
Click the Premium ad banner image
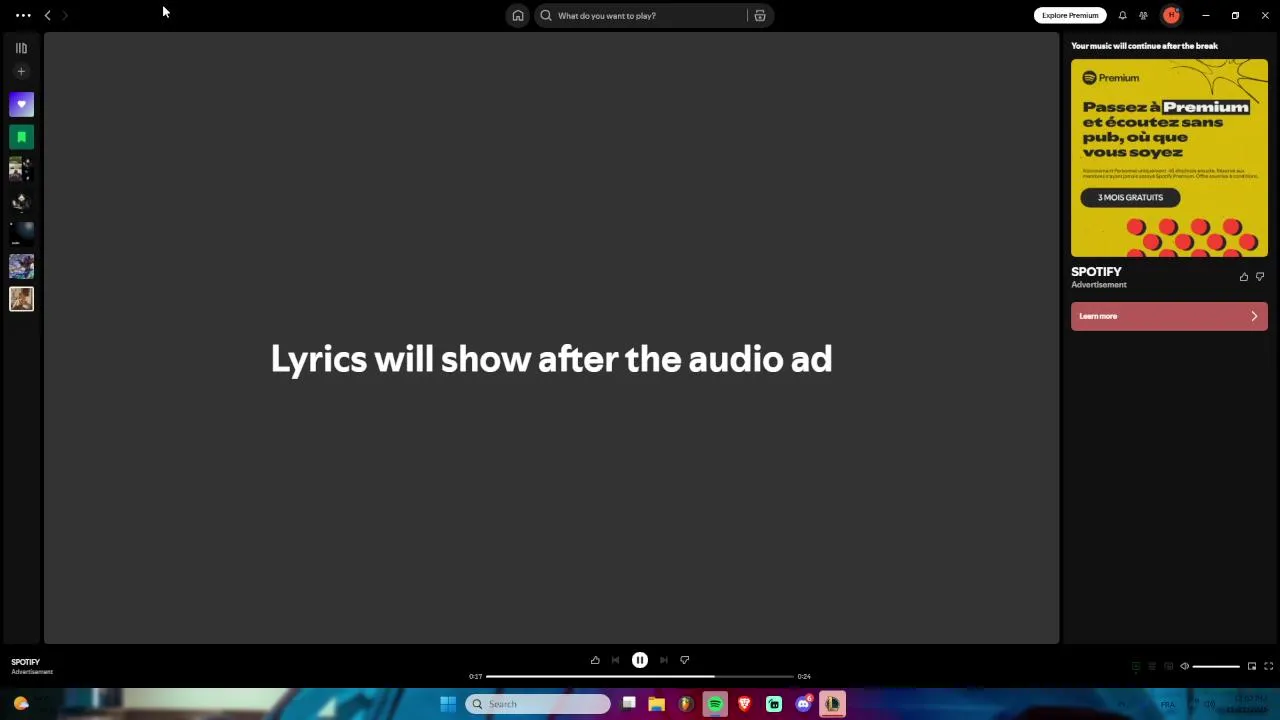[1169, 158]
